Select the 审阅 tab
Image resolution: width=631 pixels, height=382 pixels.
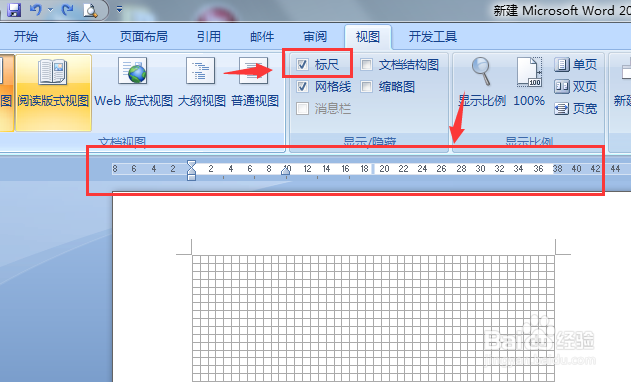click(x=315, y=37)
